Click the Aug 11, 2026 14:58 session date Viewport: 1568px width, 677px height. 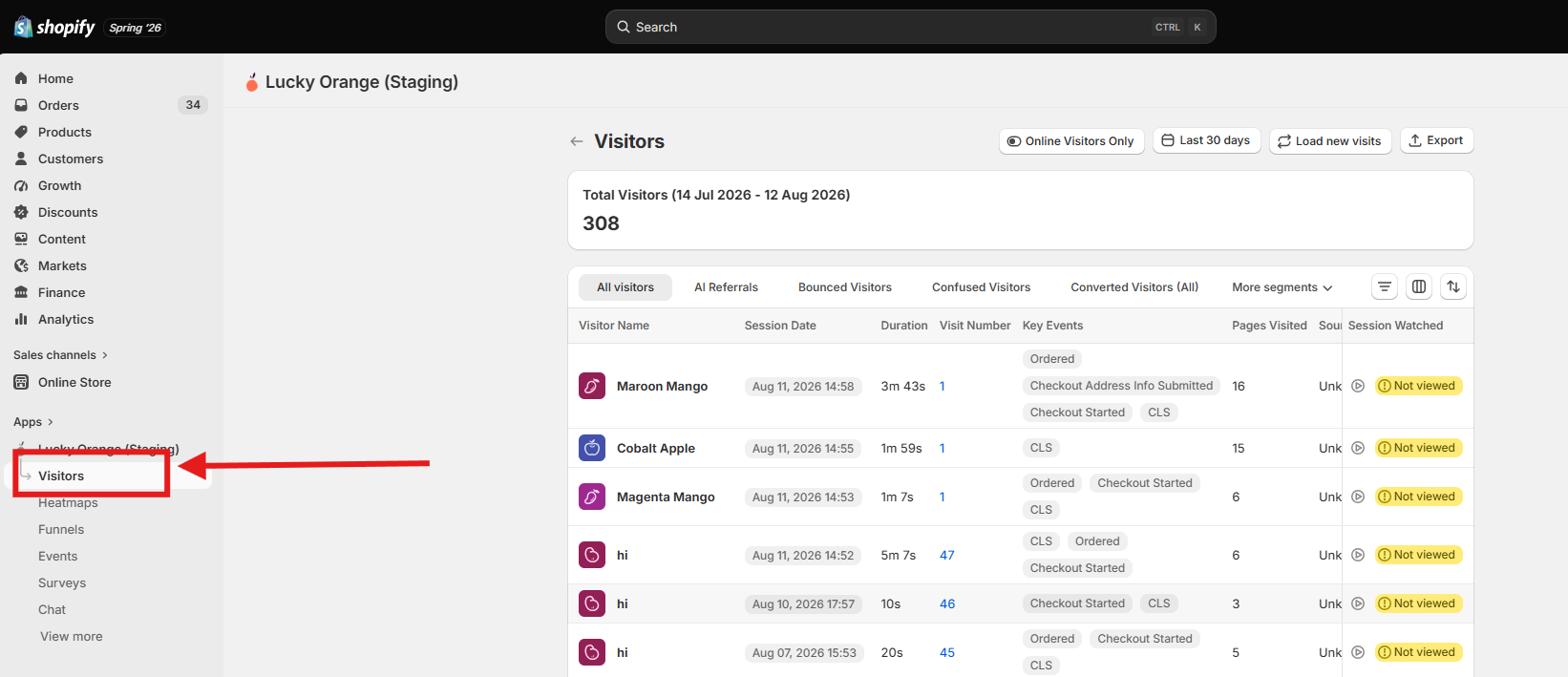click(803, 387)
